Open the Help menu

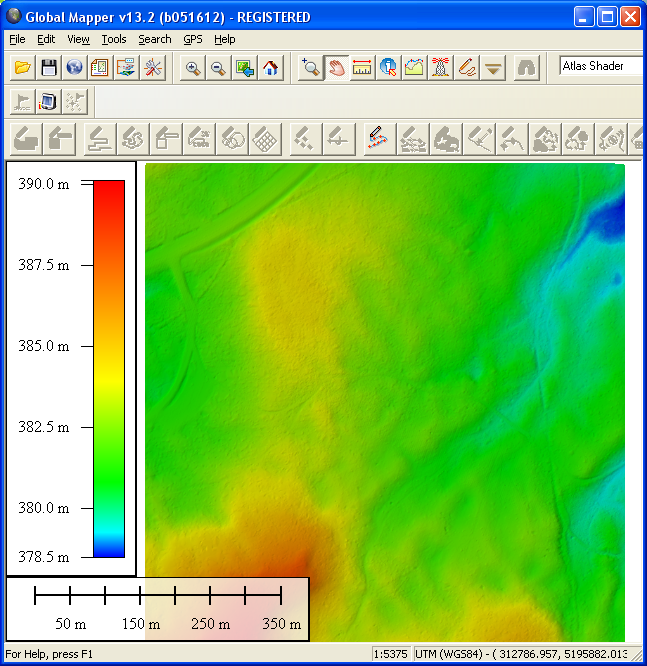[225, 40]
